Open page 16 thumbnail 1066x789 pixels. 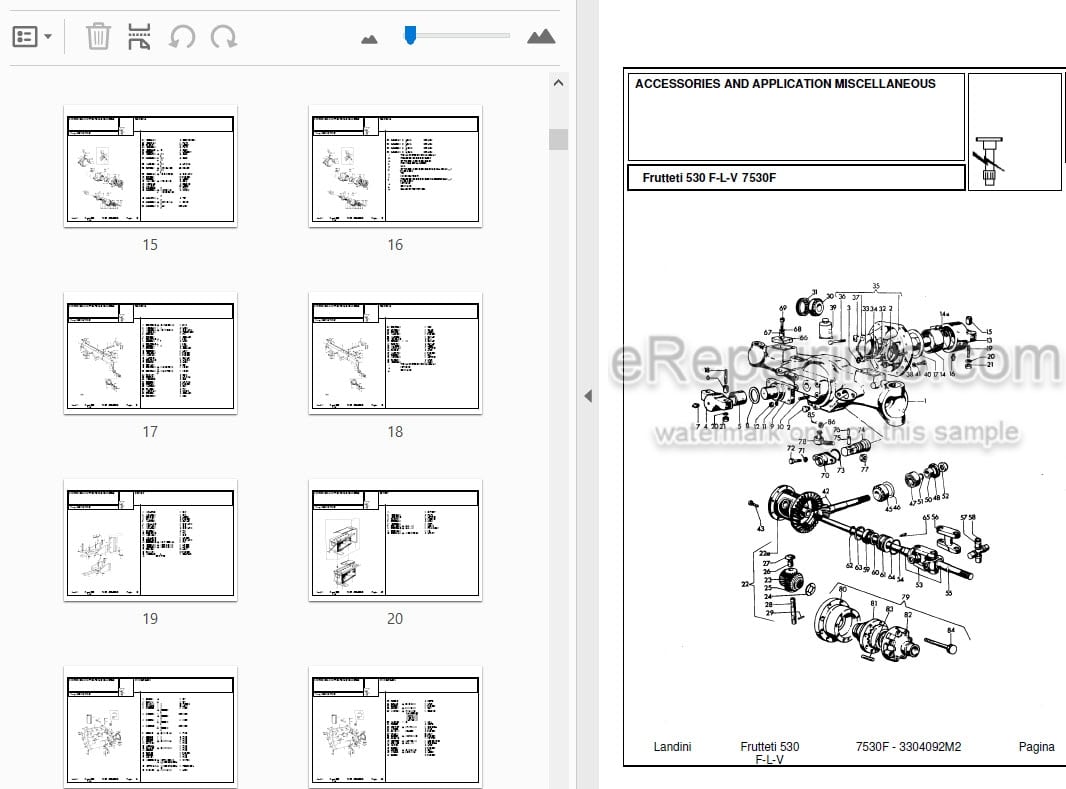[x=395, y=166]
